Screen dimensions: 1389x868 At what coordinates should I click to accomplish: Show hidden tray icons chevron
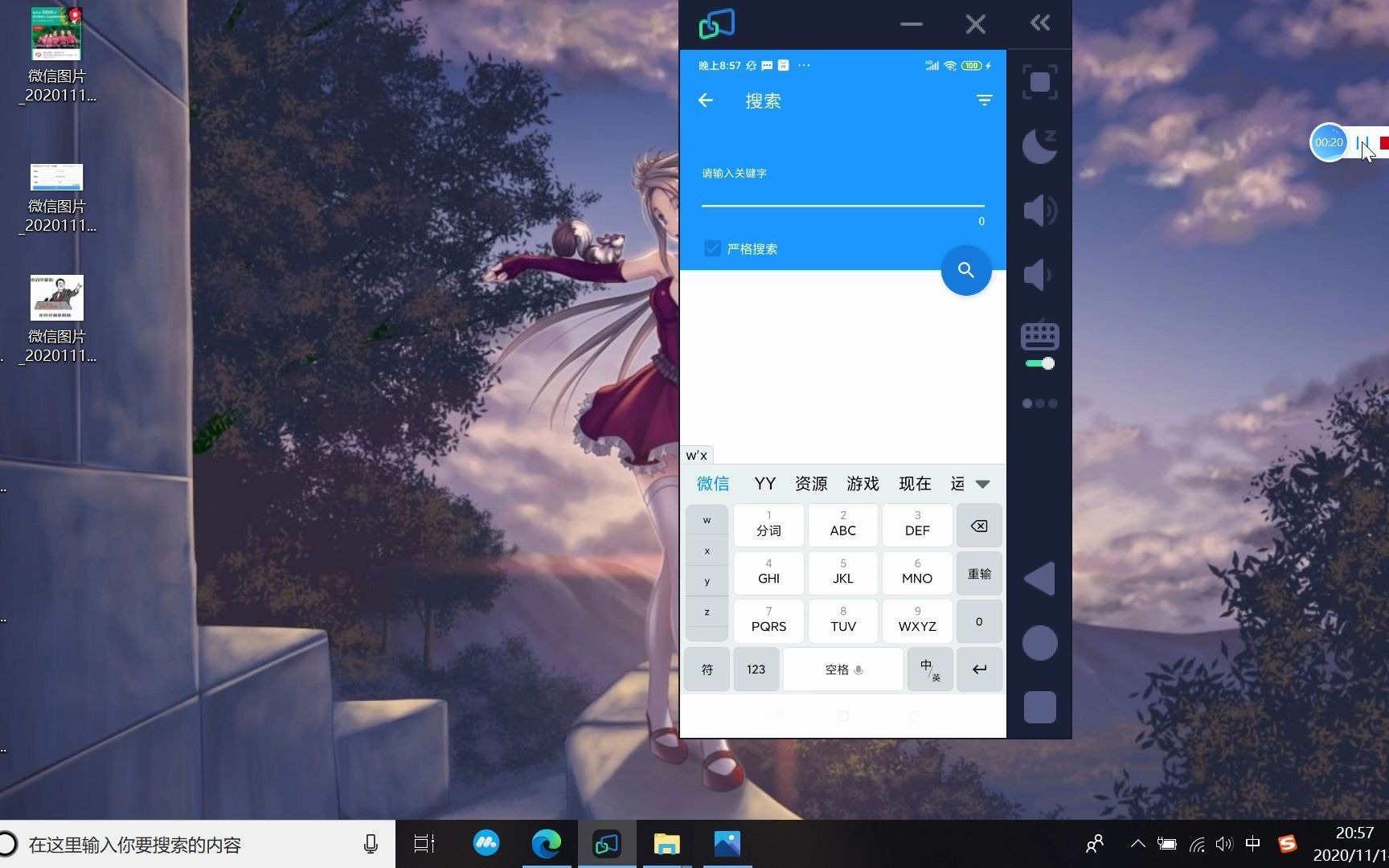[x=1137, y=844]
